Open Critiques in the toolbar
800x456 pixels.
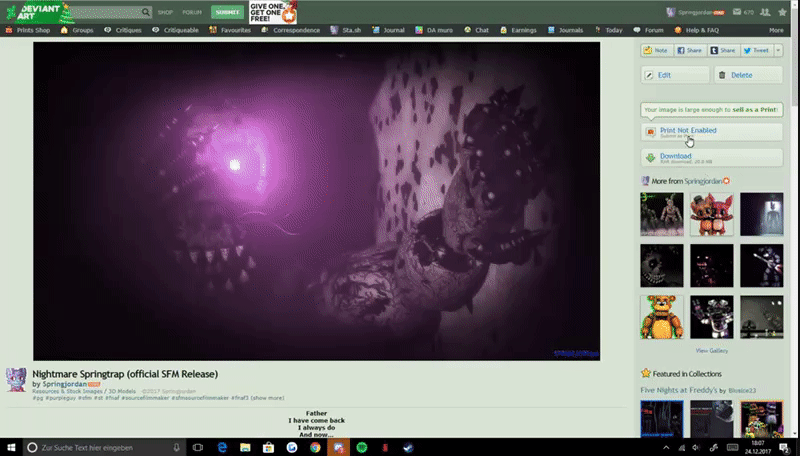tap(123, 30)
